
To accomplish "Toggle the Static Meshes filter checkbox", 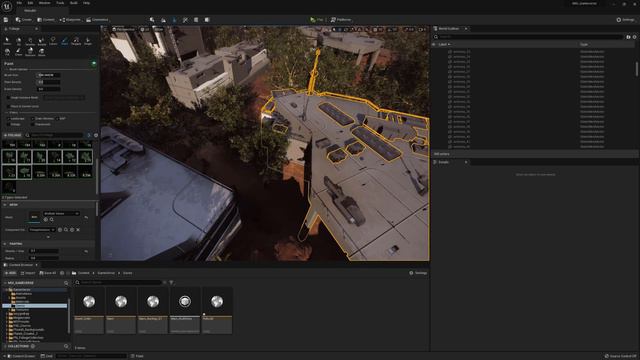I will (32, 118).
